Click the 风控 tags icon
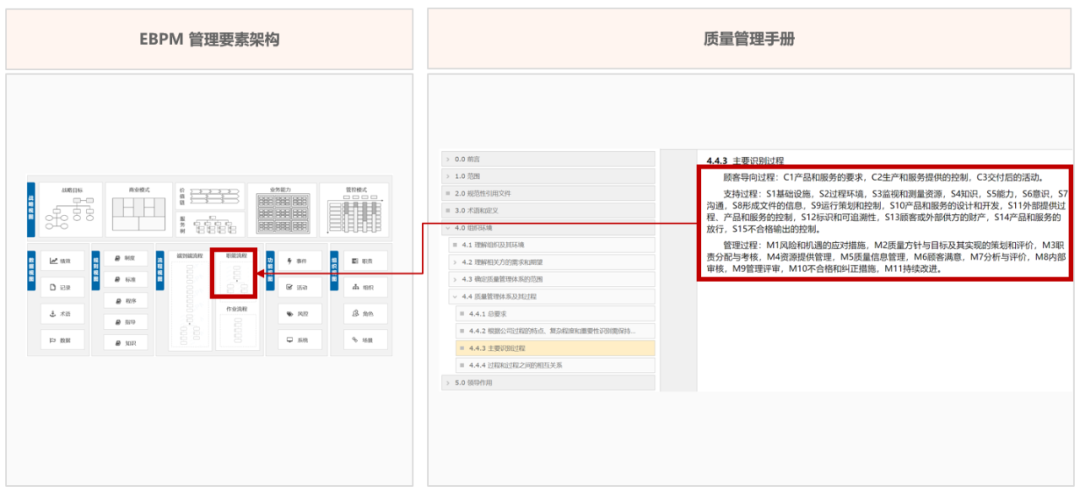The image size is (1080, 491). coord(290,313)
